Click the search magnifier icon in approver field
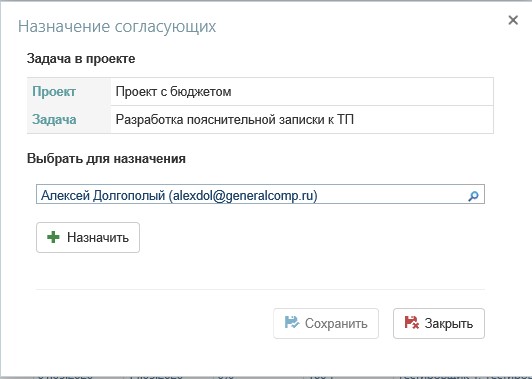The width and height of the screenshot is (532, 379). (x=473, y=196)
